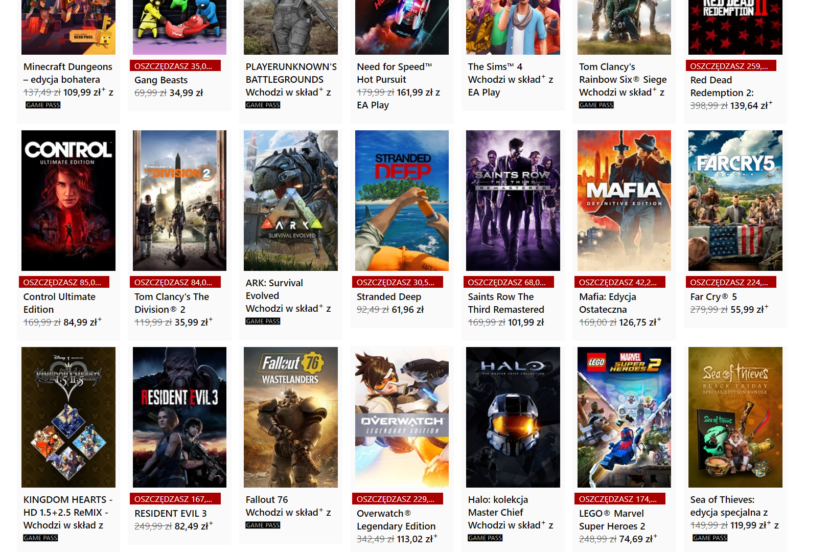Click Game Pass badge under Minecraft Dungeons
Screen dimensions: 829x552
[x=43, y=105]
